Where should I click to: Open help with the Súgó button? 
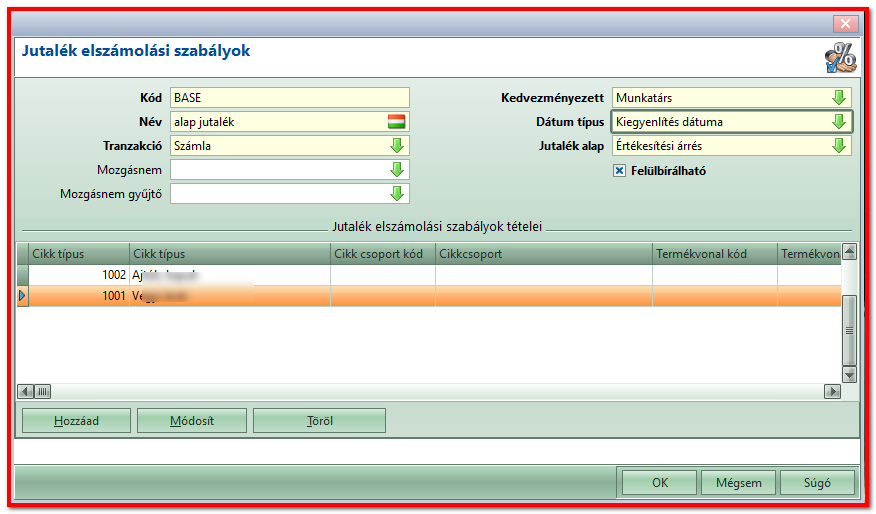click(817, 483)
